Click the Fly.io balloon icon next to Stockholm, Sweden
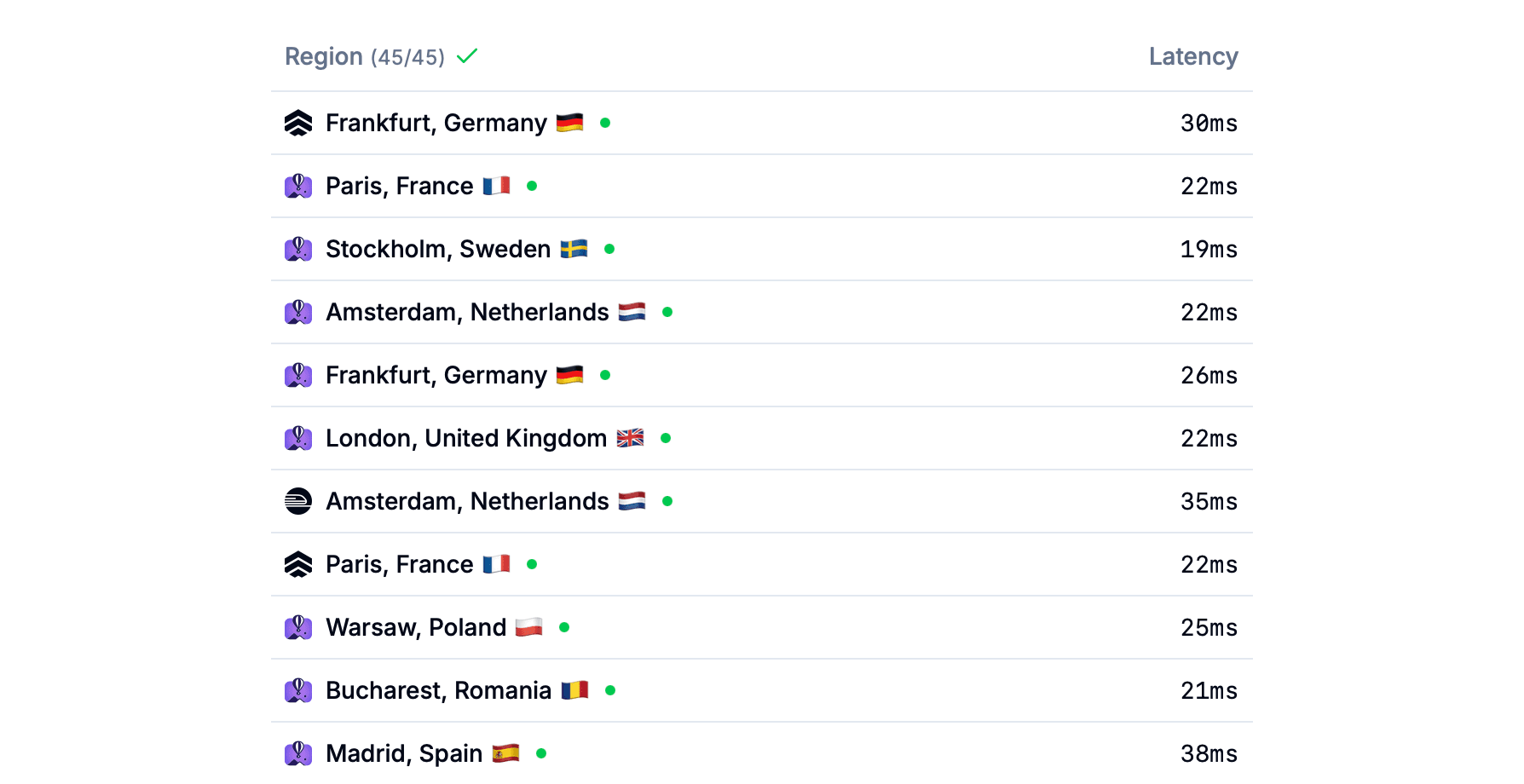Viewport: 1524px width, 784px height. tap(298, 249)
